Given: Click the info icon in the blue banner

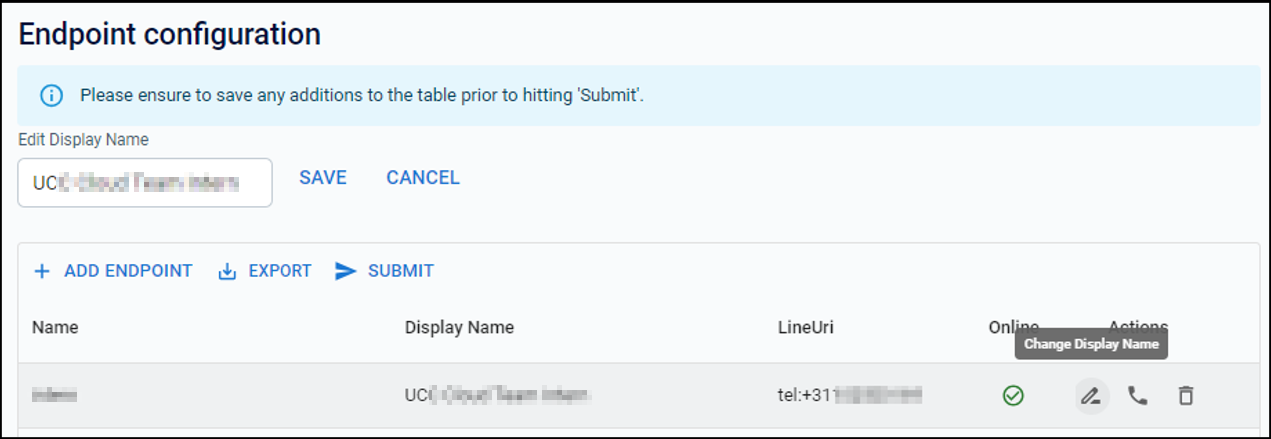Looking at the screenshot, I should click(x=51, y=96).
